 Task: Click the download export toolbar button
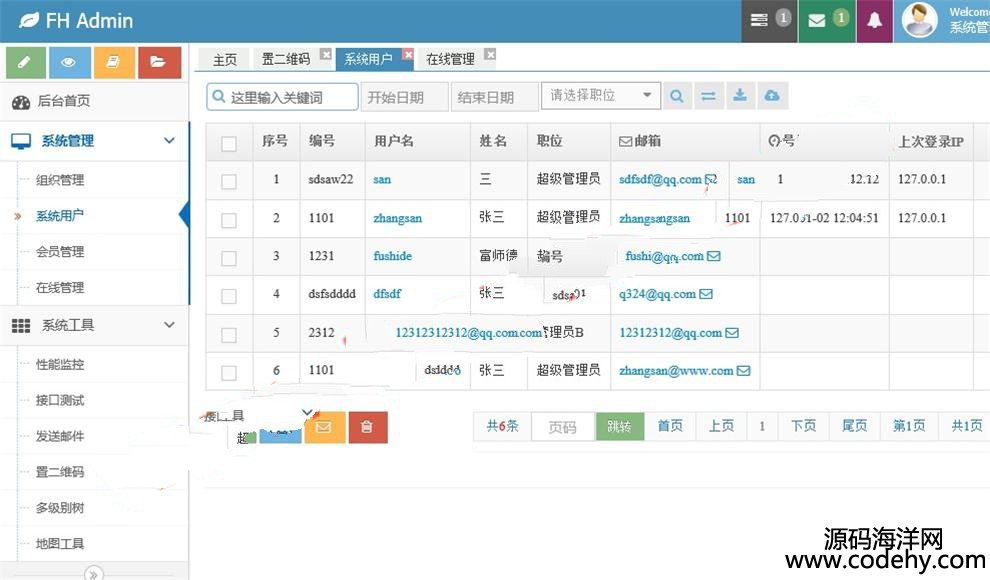[740, 96]
